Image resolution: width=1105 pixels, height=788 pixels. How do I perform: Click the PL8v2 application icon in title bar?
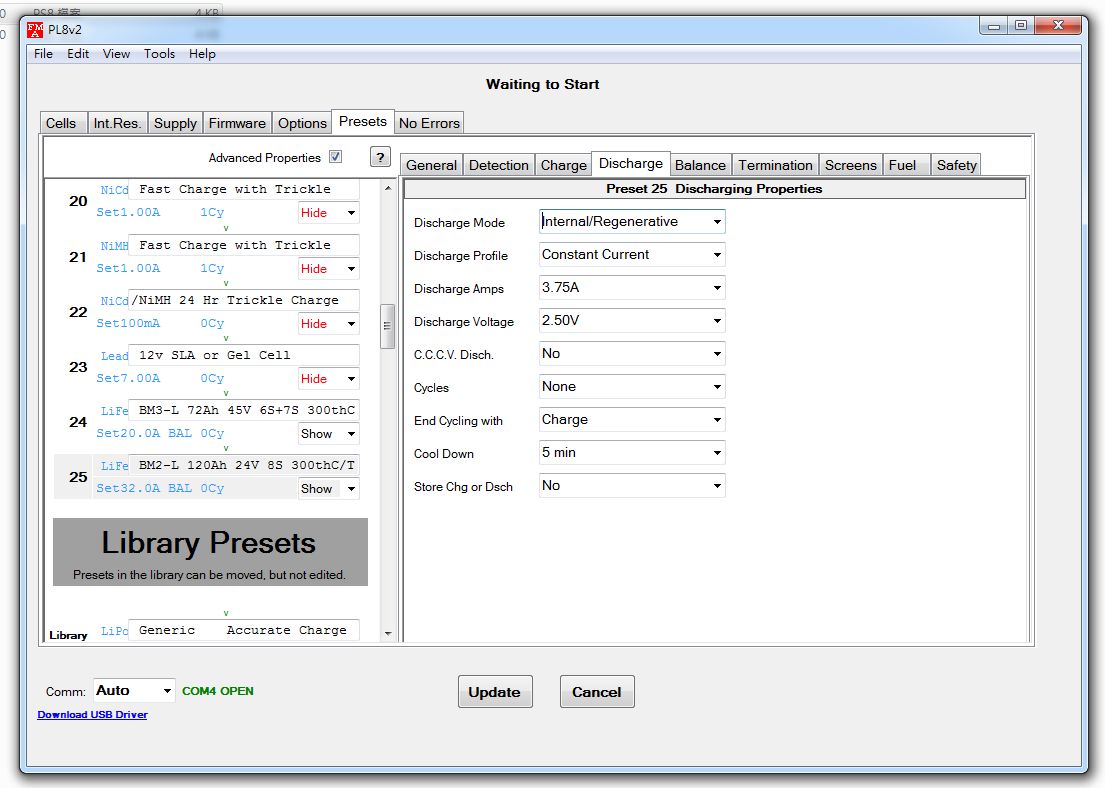[35, 29]
